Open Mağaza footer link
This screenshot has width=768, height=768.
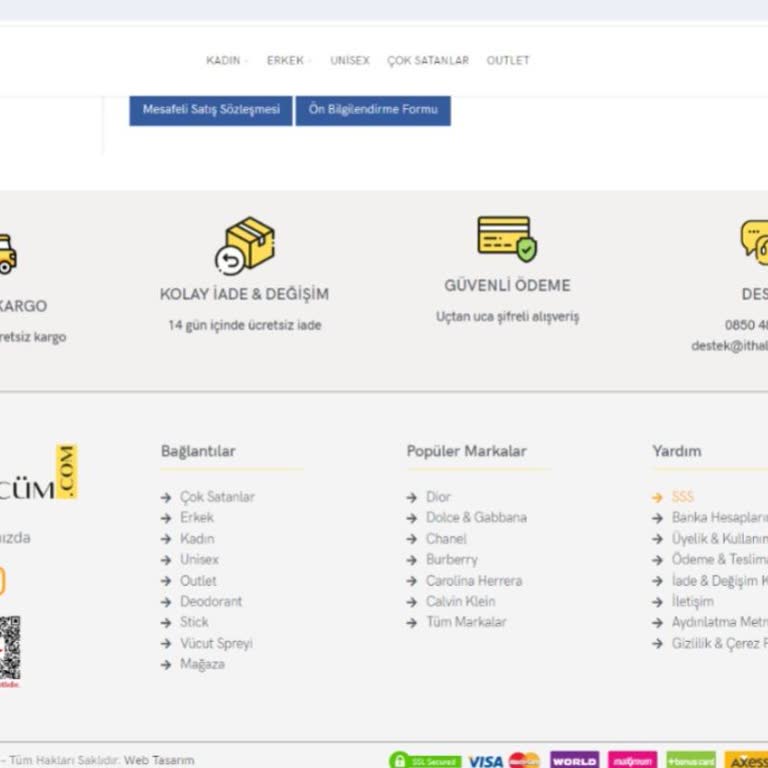point(202,664)
